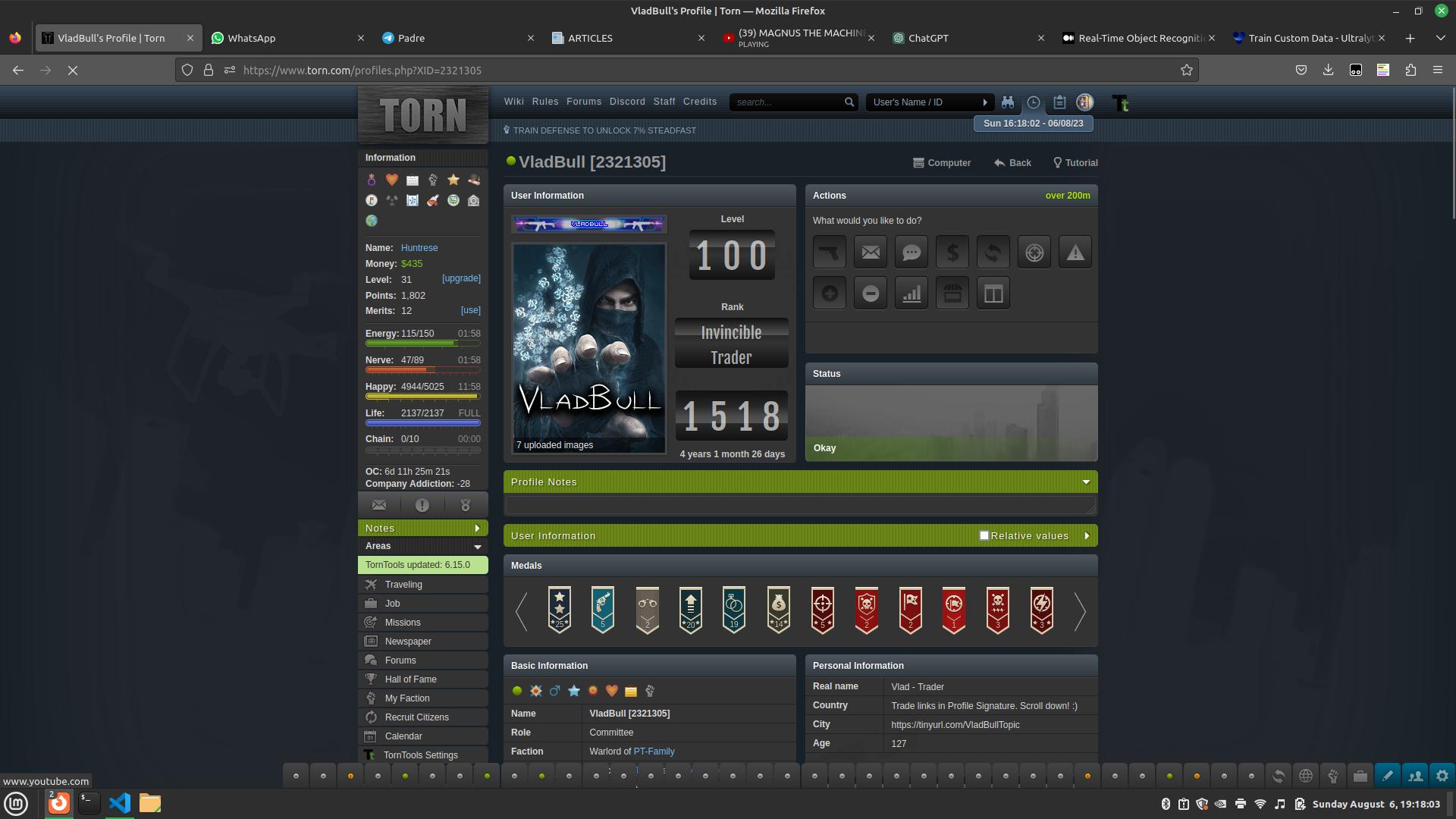Image resolution: width=1456 pixels, height=819 pixels.
Task: Open the display cabinet action icon
Action: click(993, 293)
